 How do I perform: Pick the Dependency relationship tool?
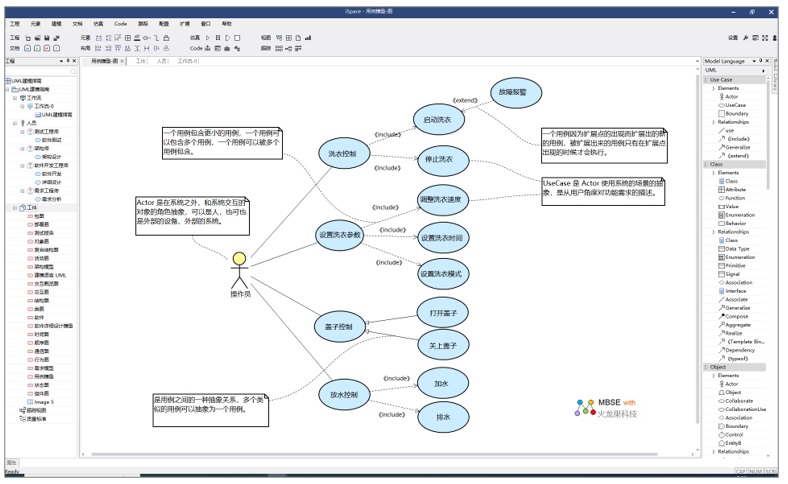coord(740,350)
